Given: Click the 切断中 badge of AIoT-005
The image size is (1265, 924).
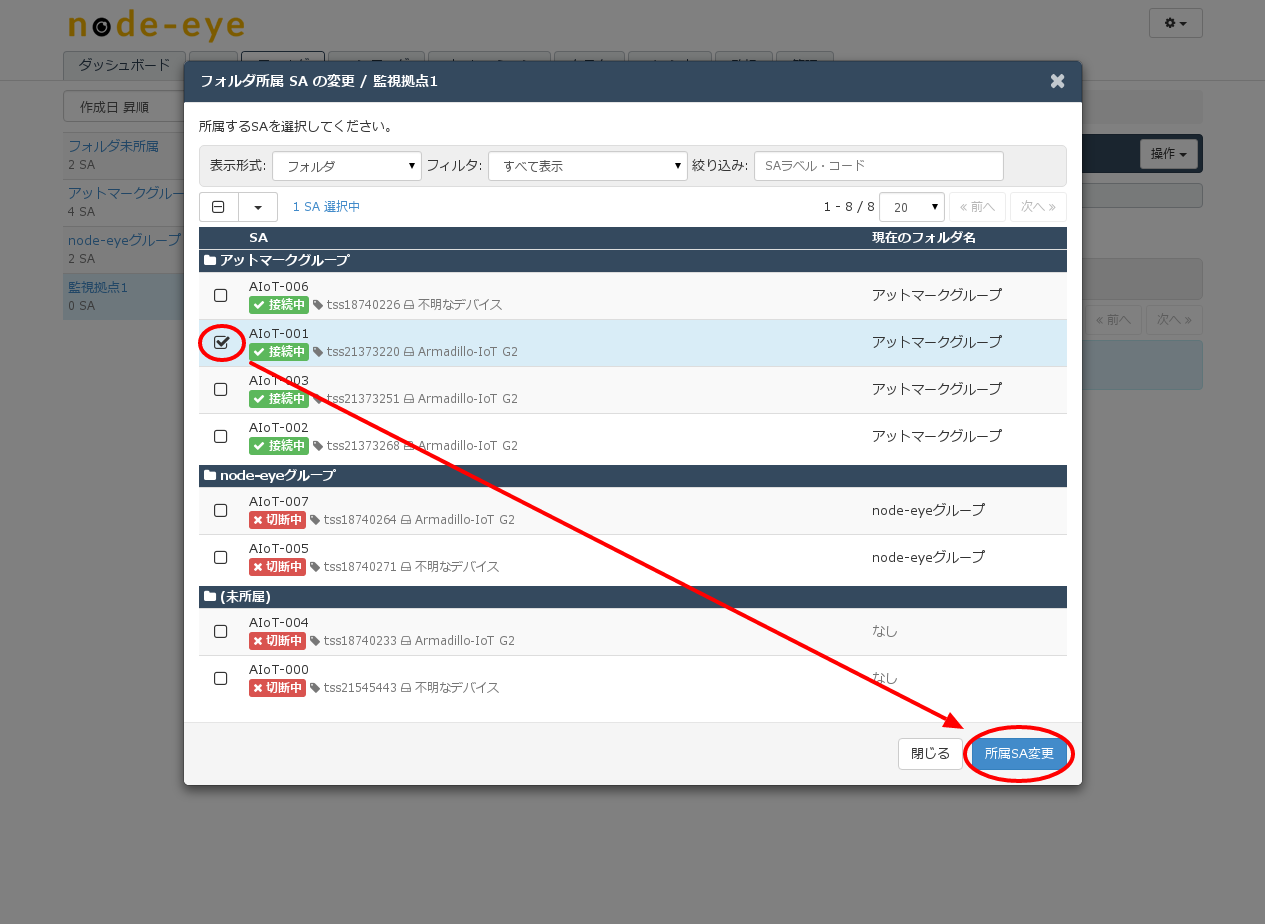Looking at the screenshot, I should tap(277, 567).
